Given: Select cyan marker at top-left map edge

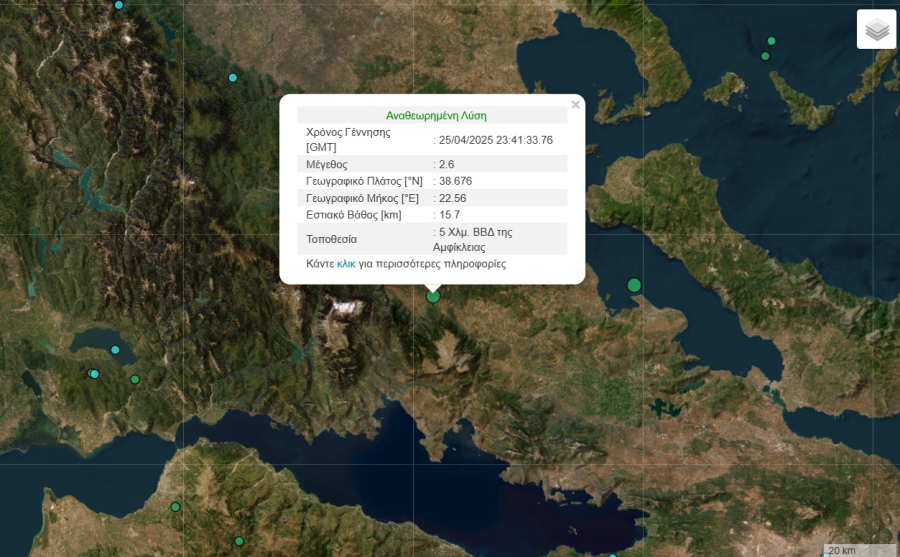Looking at the screenshot, I should (x=119, y=5).
